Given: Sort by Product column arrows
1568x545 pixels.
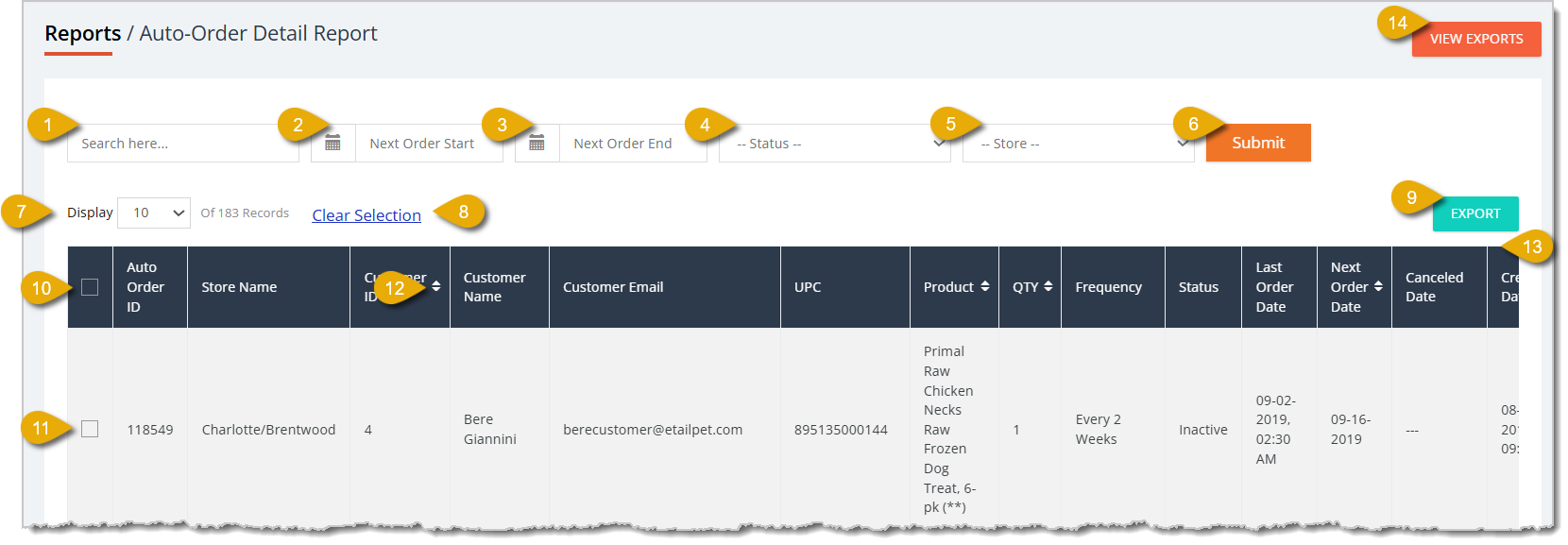Looking at the screenshot, I should [985, 286].
